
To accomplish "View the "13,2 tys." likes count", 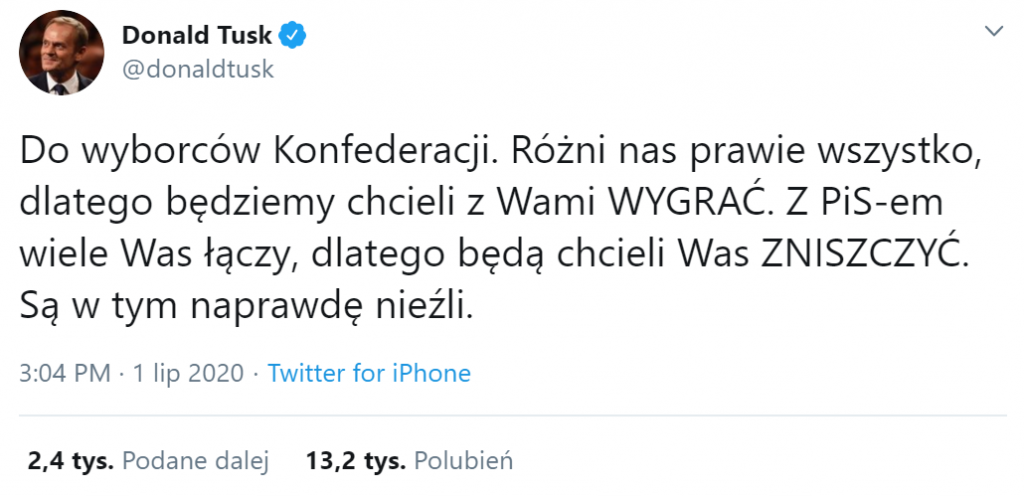I will (356, 461).
